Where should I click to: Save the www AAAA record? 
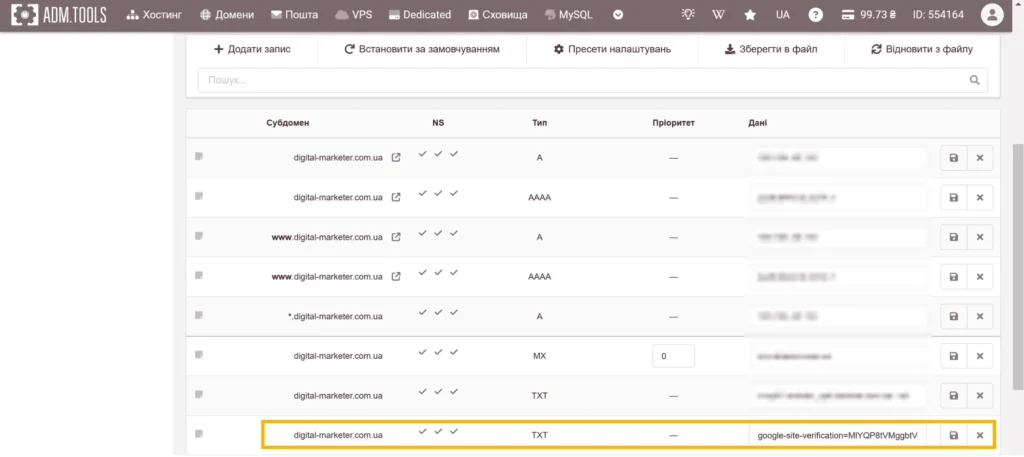[953, 277]
